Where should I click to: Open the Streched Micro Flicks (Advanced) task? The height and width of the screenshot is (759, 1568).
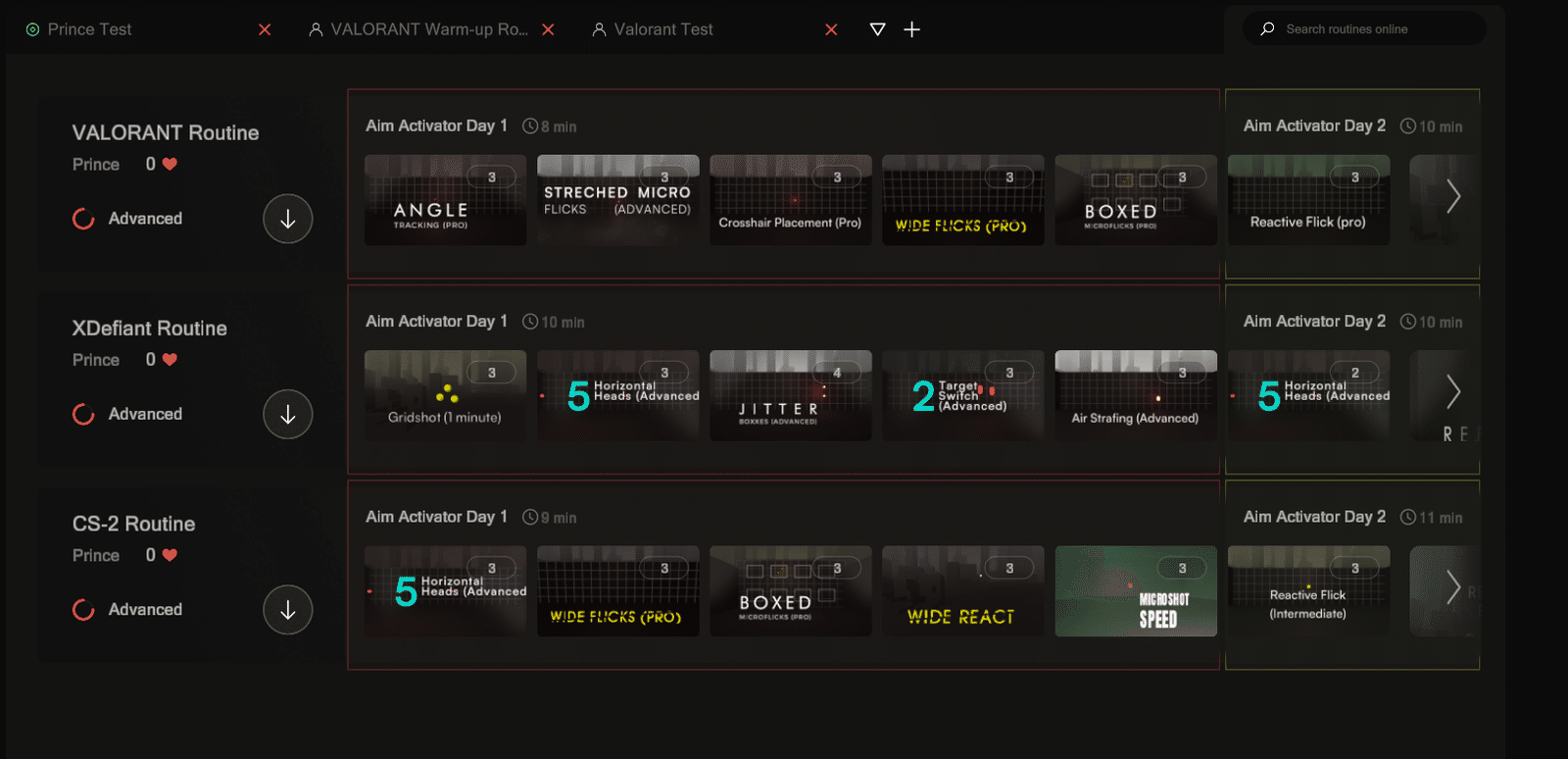[x=618, y=200]
